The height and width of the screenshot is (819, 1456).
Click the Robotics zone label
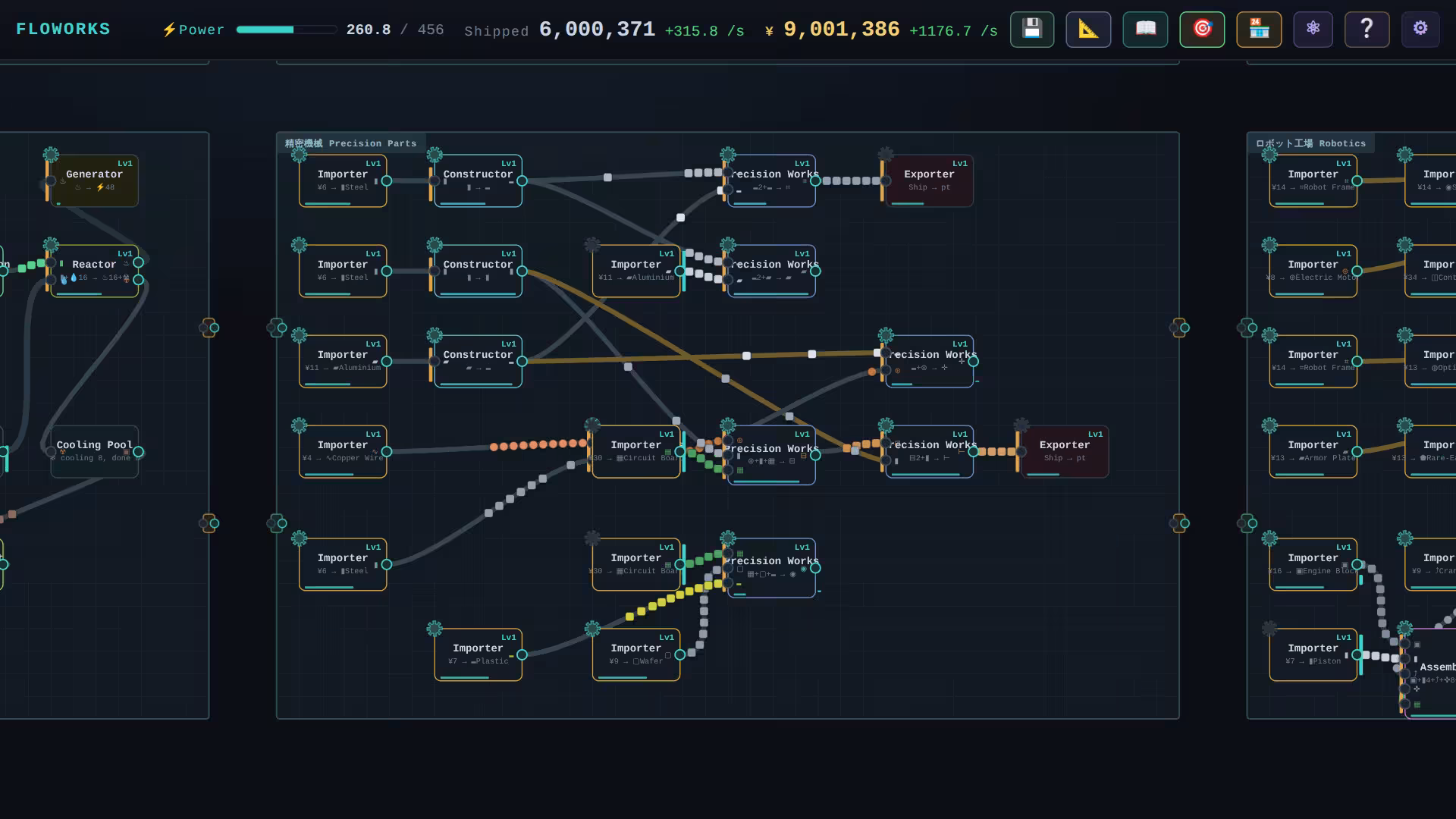click(x=1310, y=143)
